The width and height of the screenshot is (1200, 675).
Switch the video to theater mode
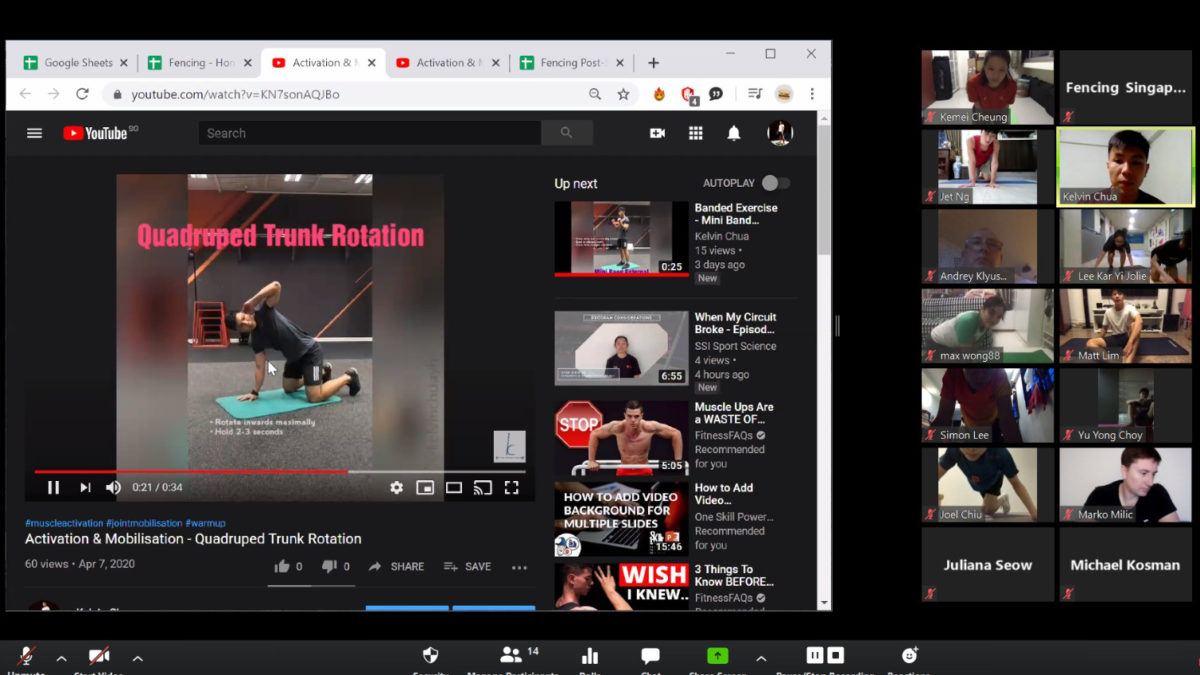pyautogui.click(x=454, y=487)
